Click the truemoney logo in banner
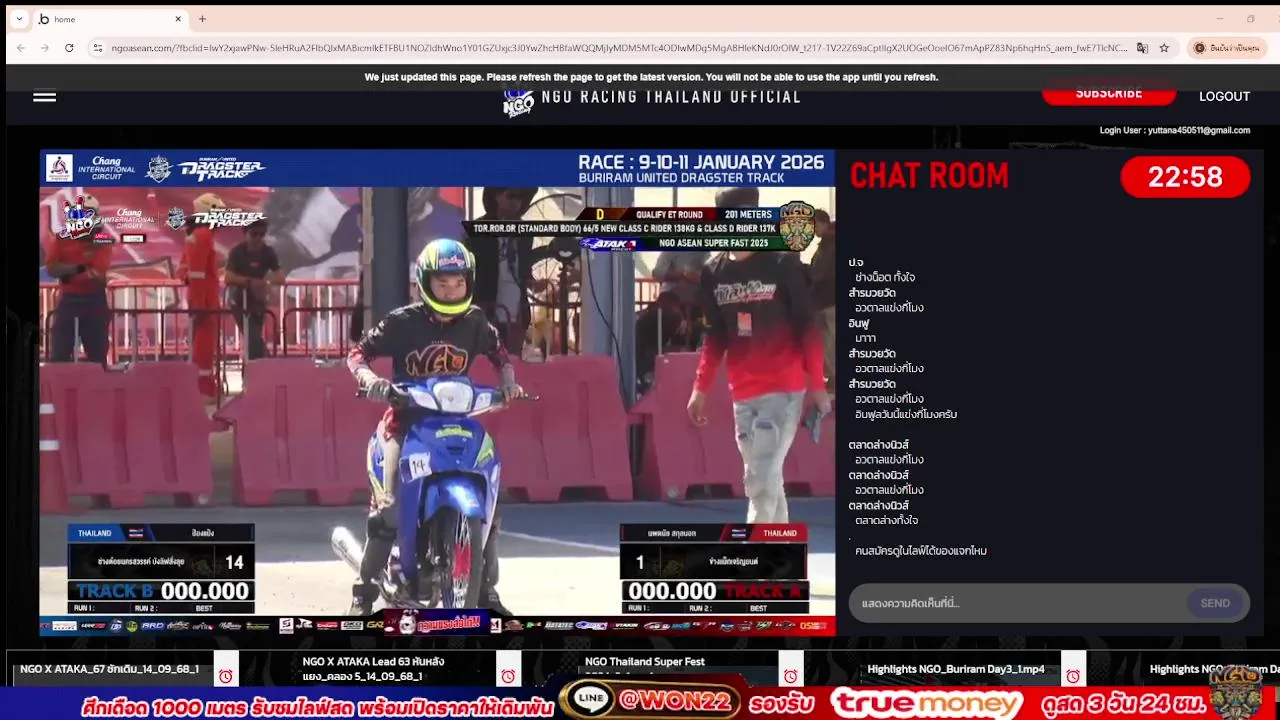This screenshot has height=720, width=1280. 927,704
